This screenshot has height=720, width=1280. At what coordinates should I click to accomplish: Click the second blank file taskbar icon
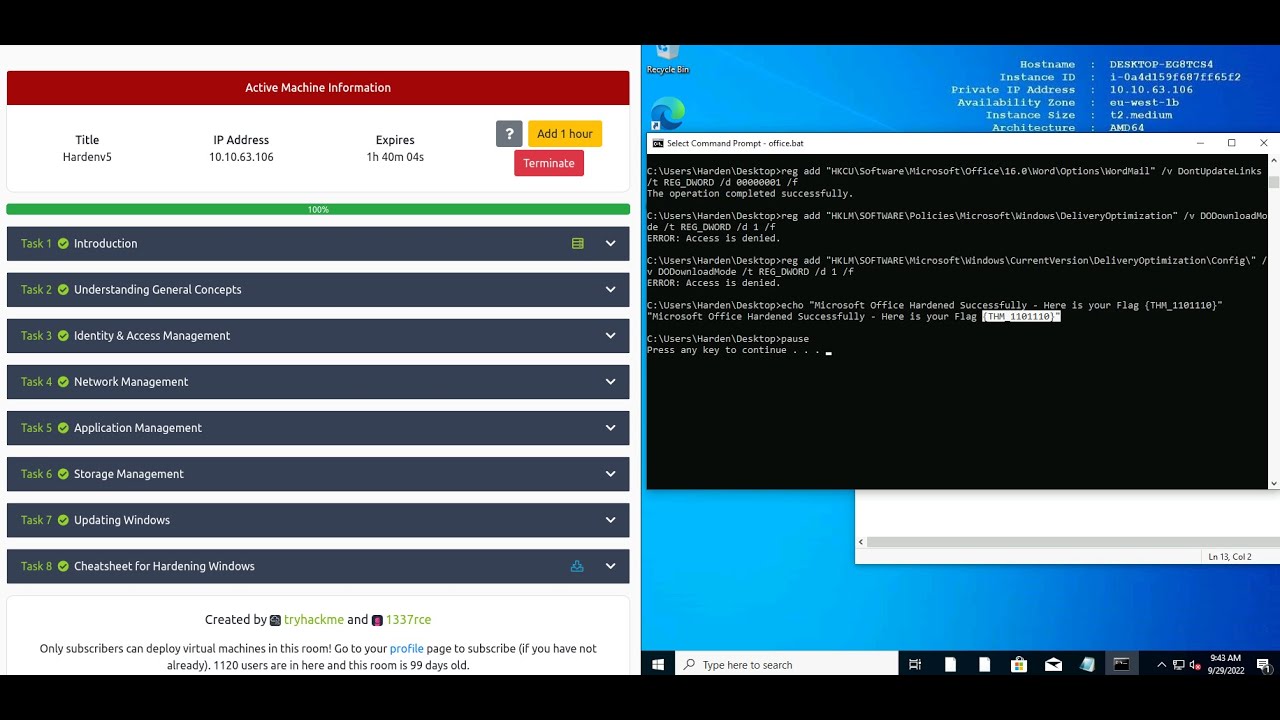pos(984,664)
